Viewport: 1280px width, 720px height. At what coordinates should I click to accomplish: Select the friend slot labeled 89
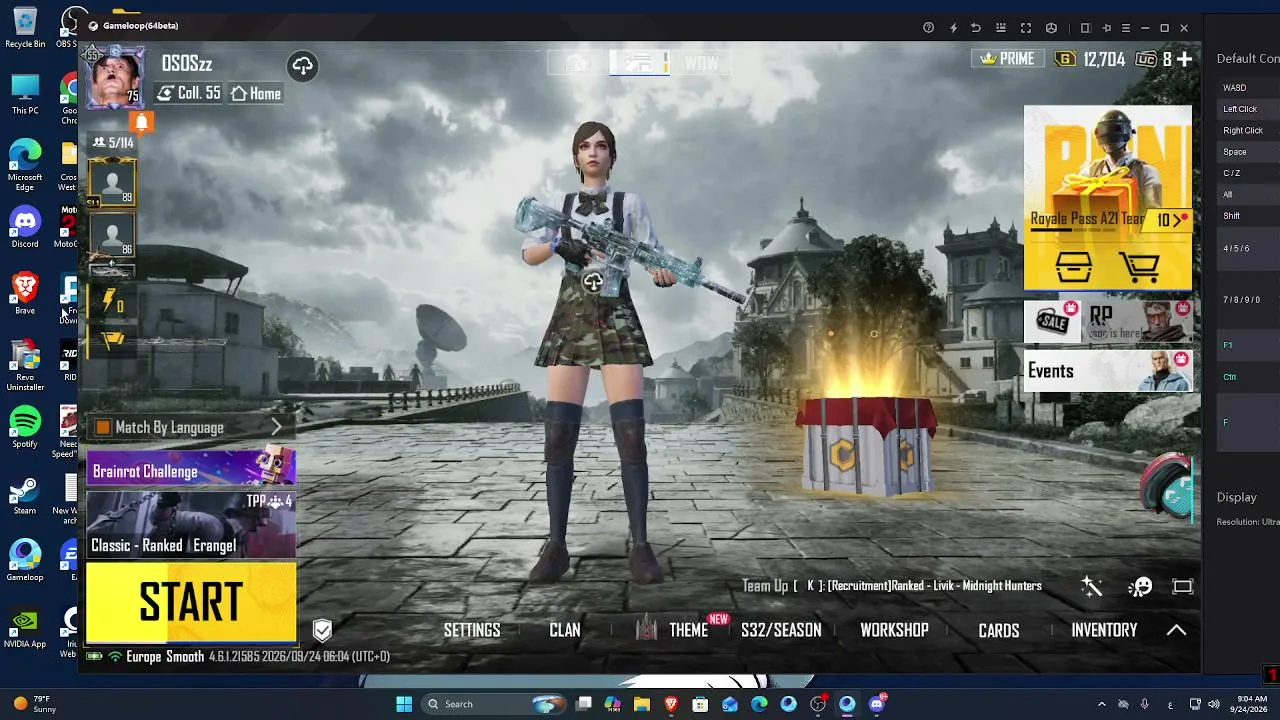click(112, 182)
